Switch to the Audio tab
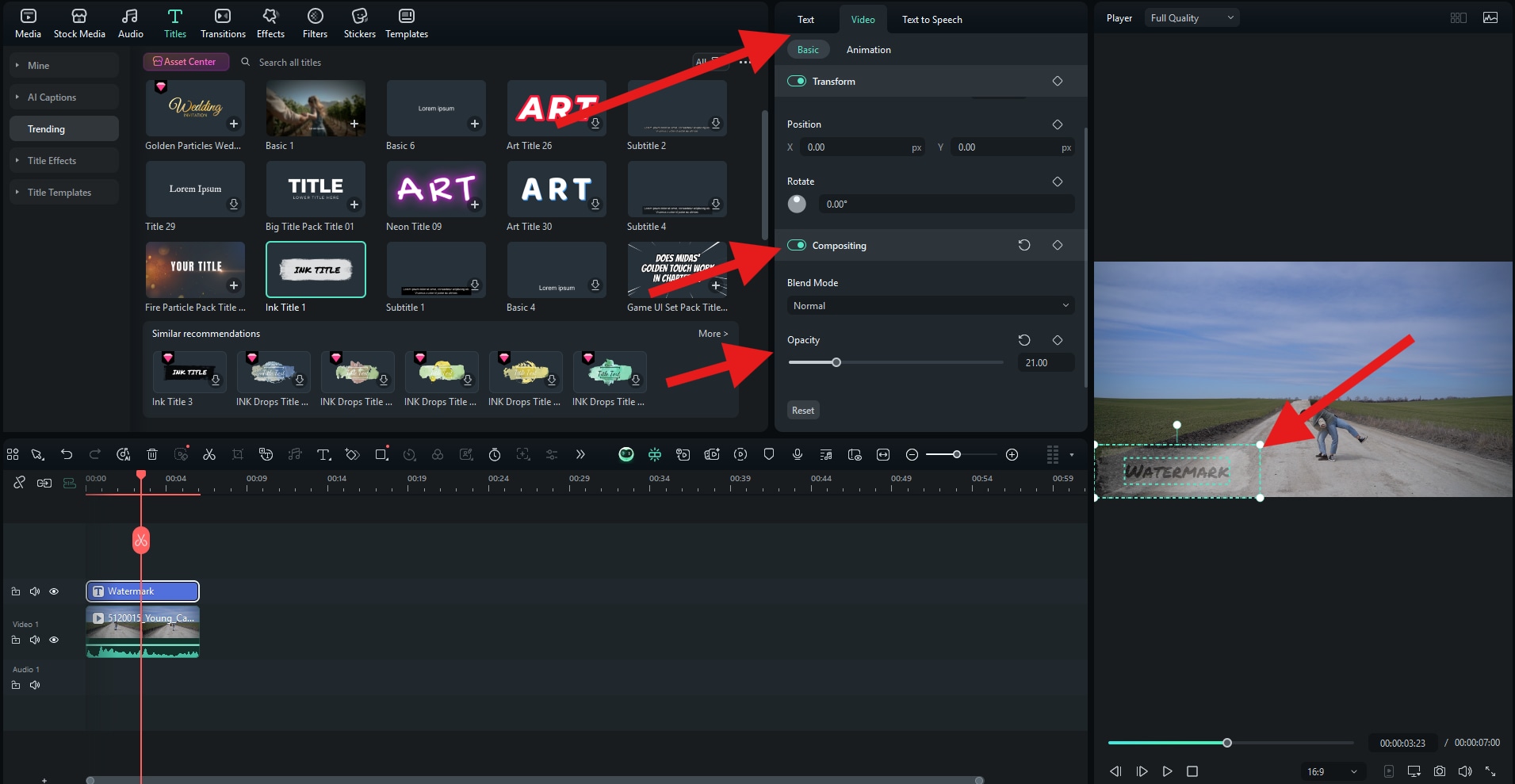 tap(131, 23)
